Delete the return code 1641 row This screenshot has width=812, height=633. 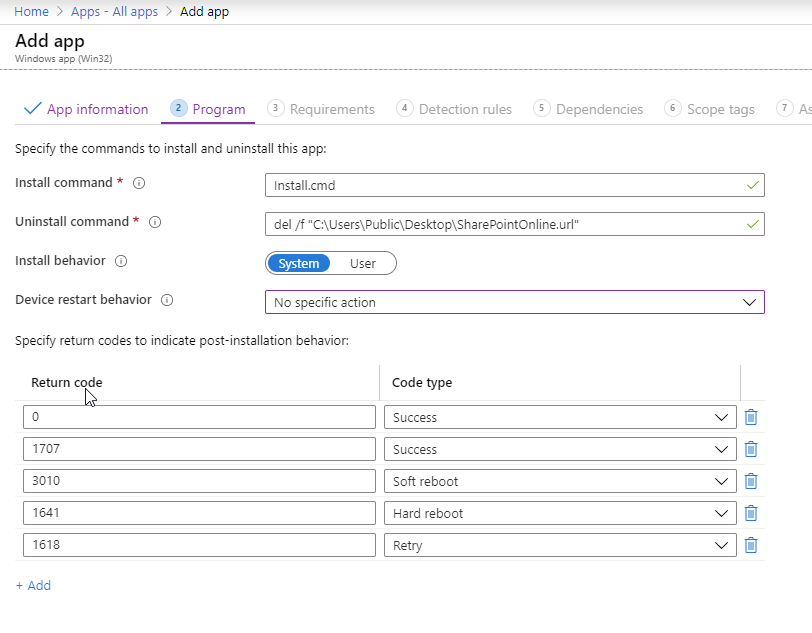click(x=751, y=513)
